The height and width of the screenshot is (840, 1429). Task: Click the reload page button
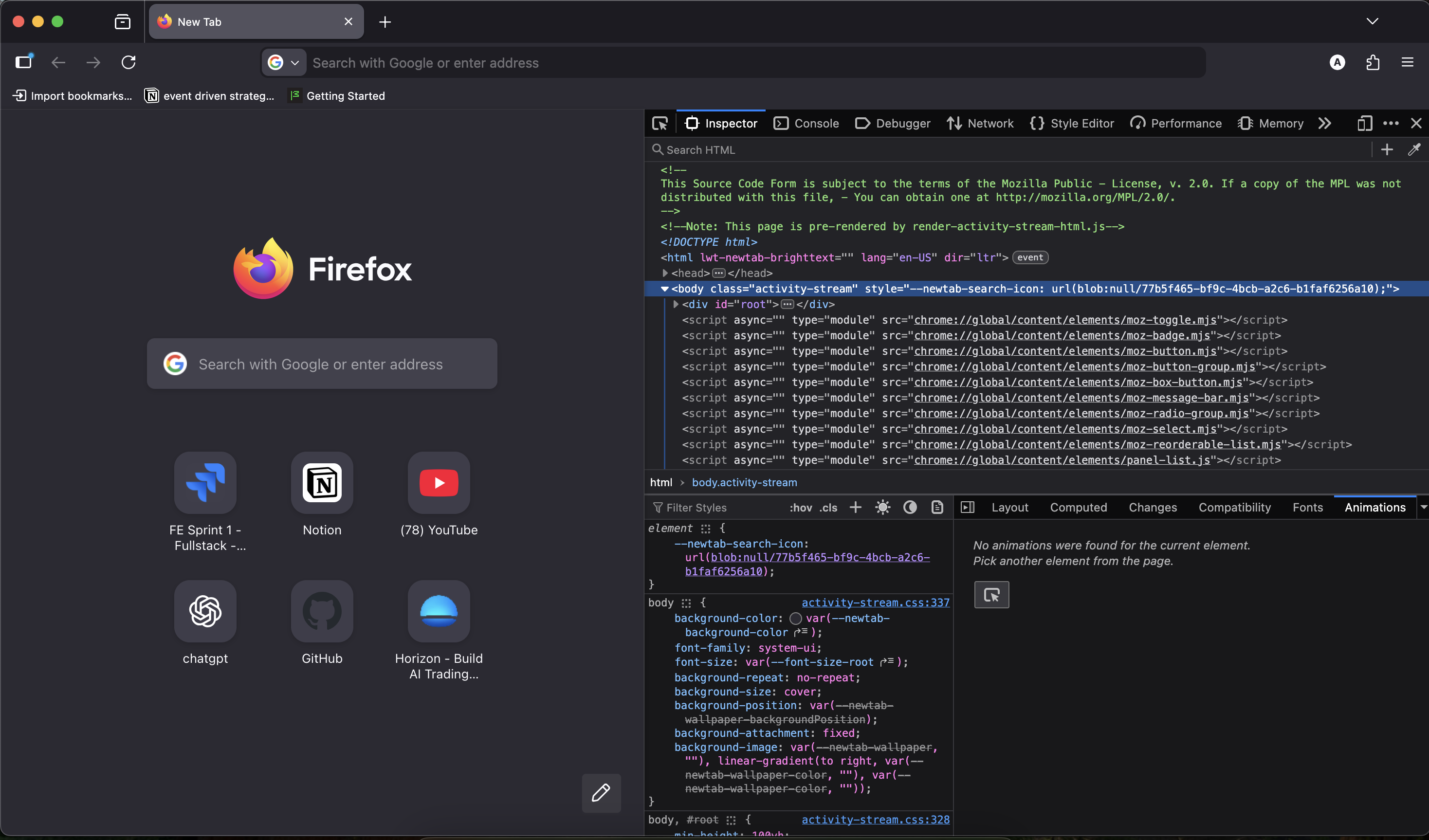(128, 62)
